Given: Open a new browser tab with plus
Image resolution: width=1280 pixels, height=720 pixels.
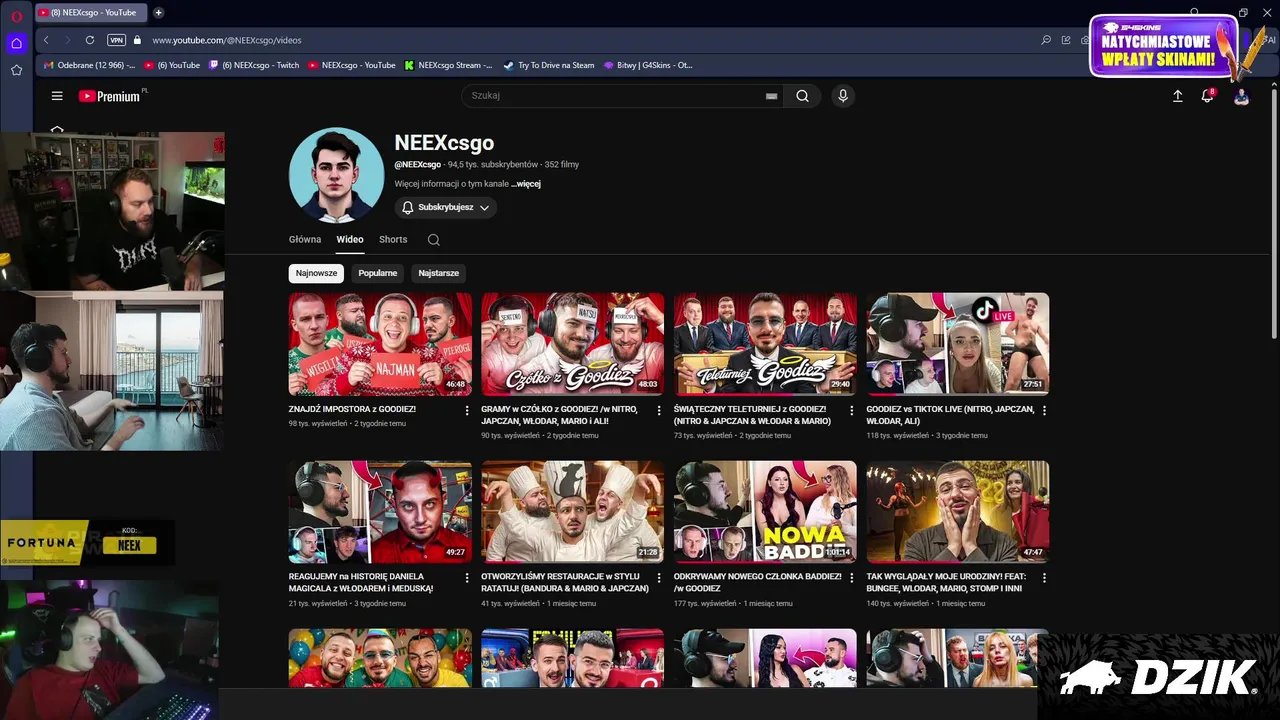Looking at the screenshot, I should pos(158,12).
